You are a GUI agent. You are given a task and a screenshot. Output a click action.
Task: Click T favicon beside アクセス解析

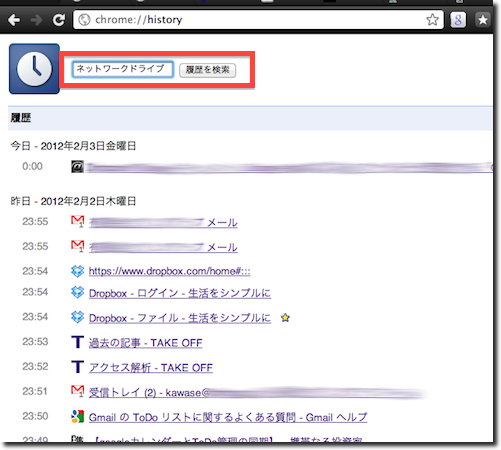pyautogui.click(x=77, y=367)
